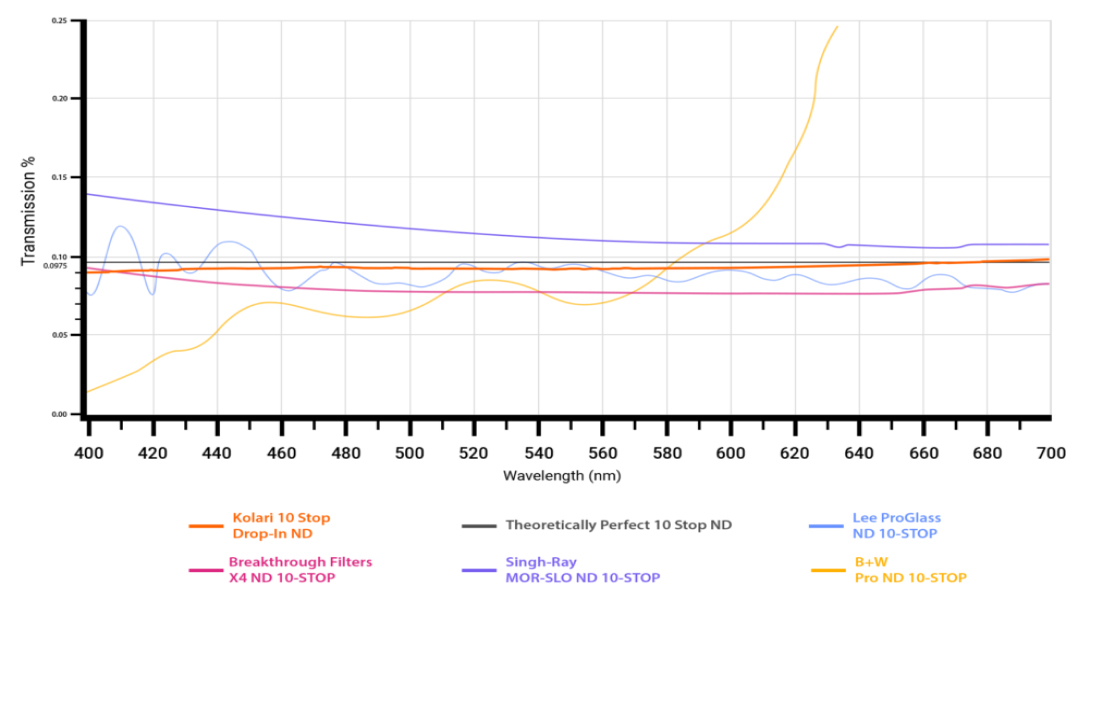Select the Breakthrough Filters X4 ND label

pos(300,570)
